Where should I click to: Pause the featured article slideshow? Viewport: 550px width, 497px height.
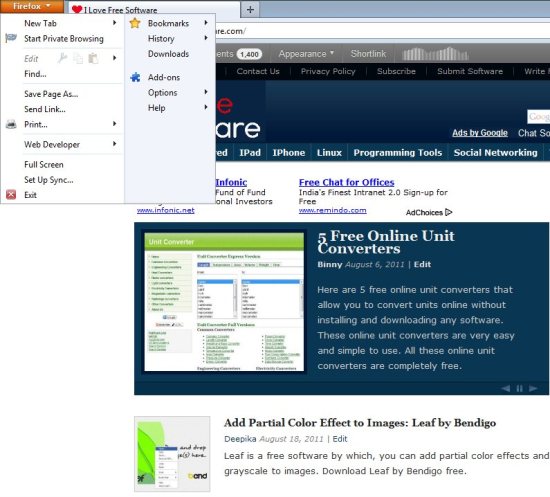tap(519, 388)
